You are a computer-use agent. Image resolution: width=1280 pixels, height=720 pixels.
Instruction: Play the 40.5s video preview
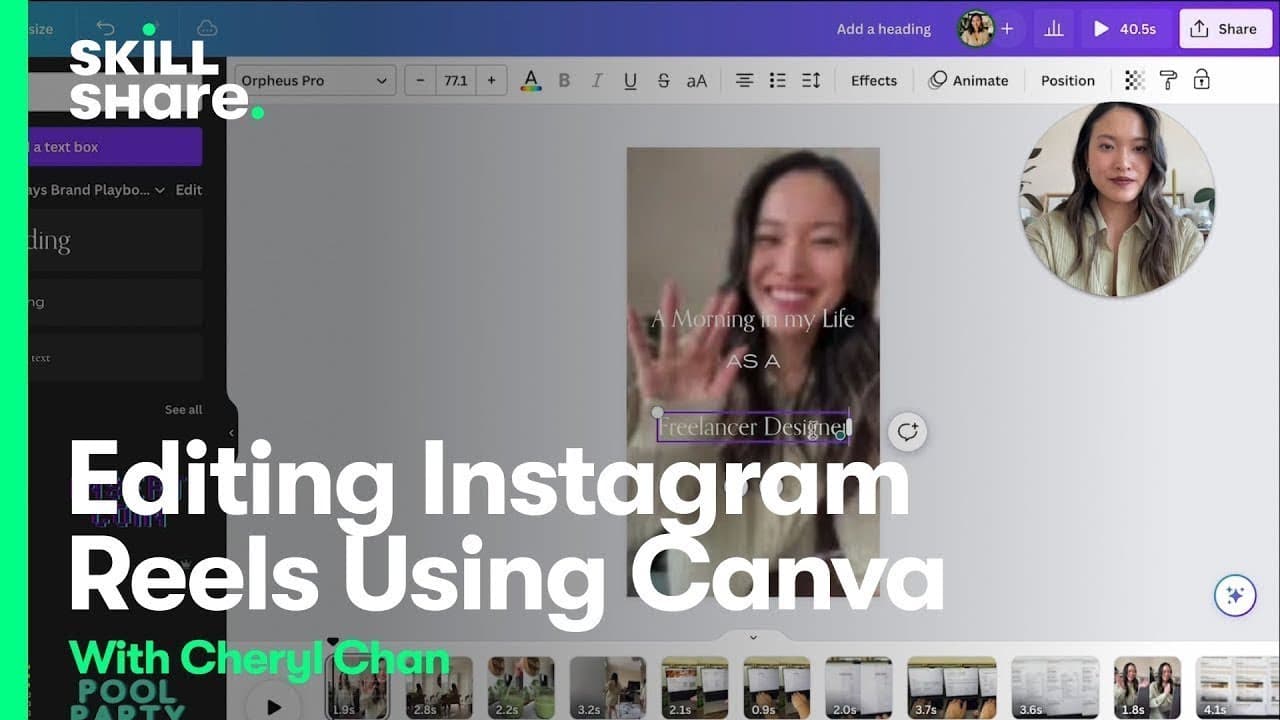[1125, 29]
